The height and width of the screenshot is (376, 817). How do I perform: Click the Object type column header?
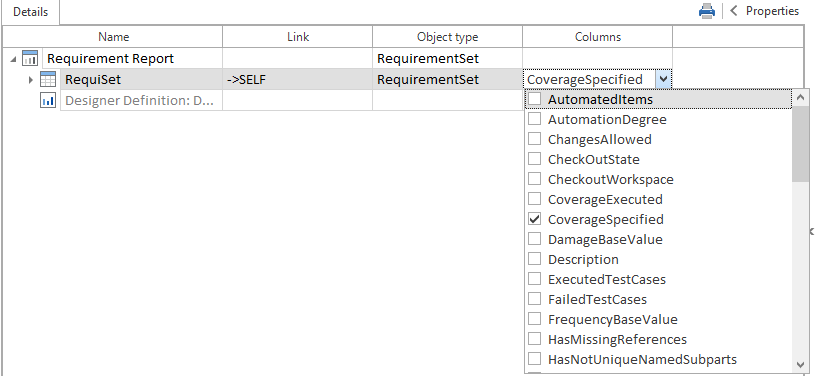(448, 37)
